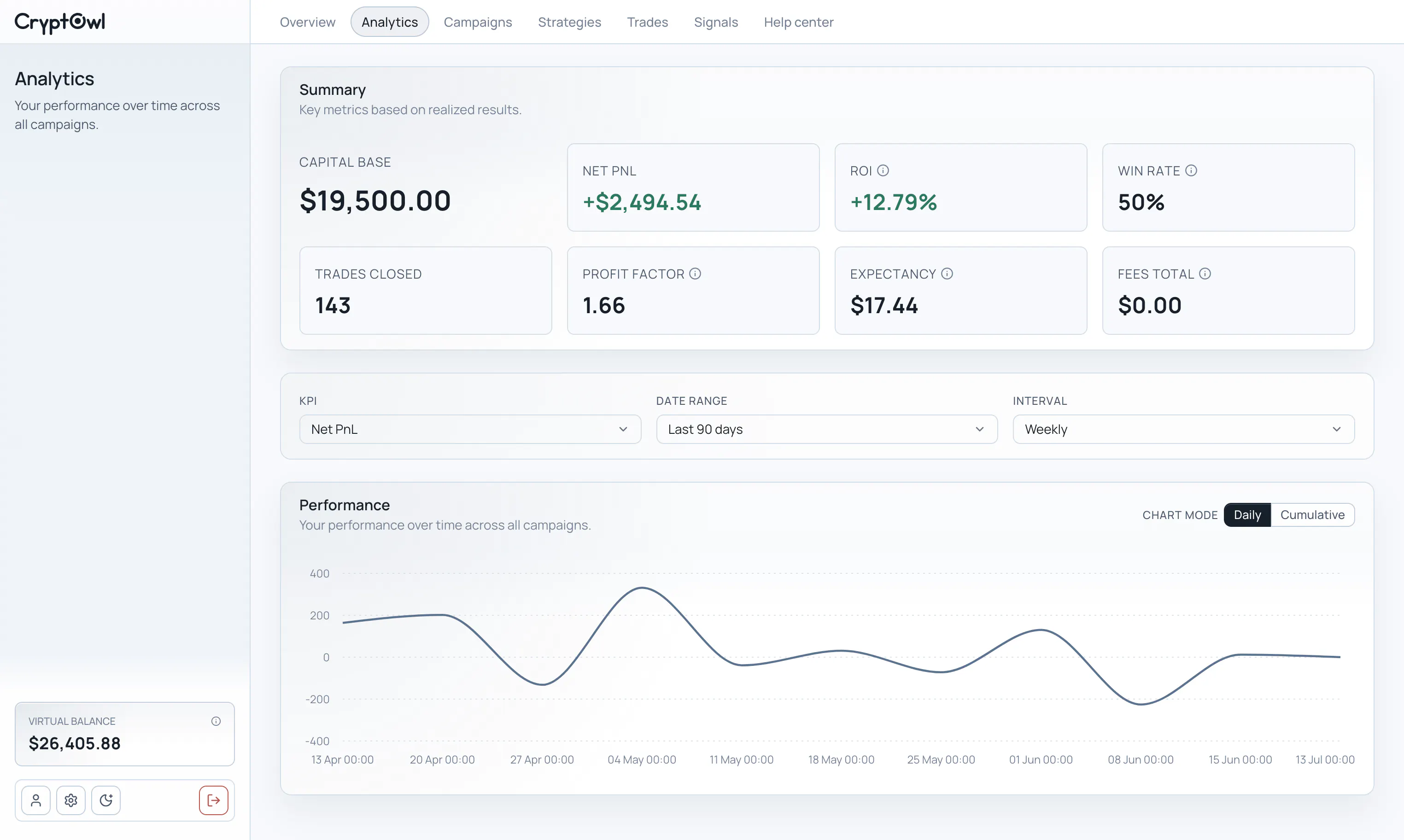This screenshot has width=1404, height=840.
Task: Click the Profit Factor info icon
Action: (x=695, y=274)
